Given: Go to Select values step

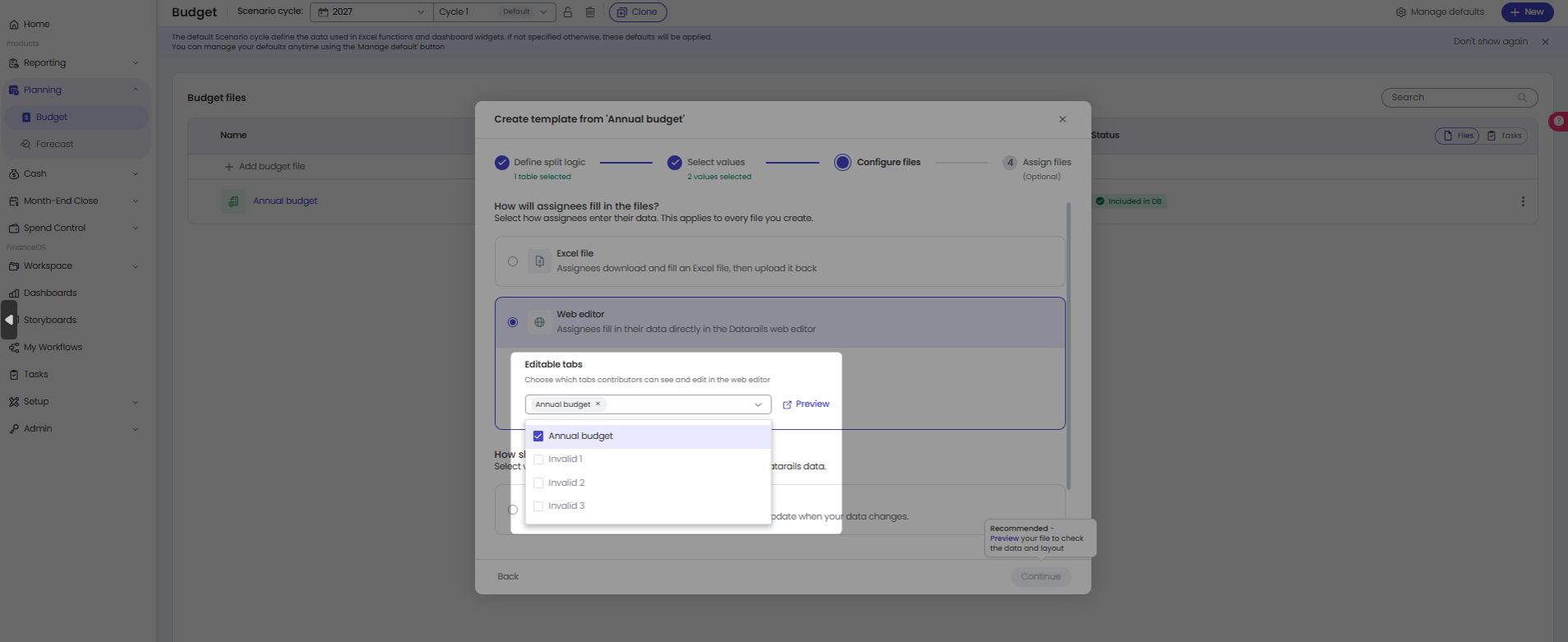Looking at the screenshot, I should coord(709,169).
